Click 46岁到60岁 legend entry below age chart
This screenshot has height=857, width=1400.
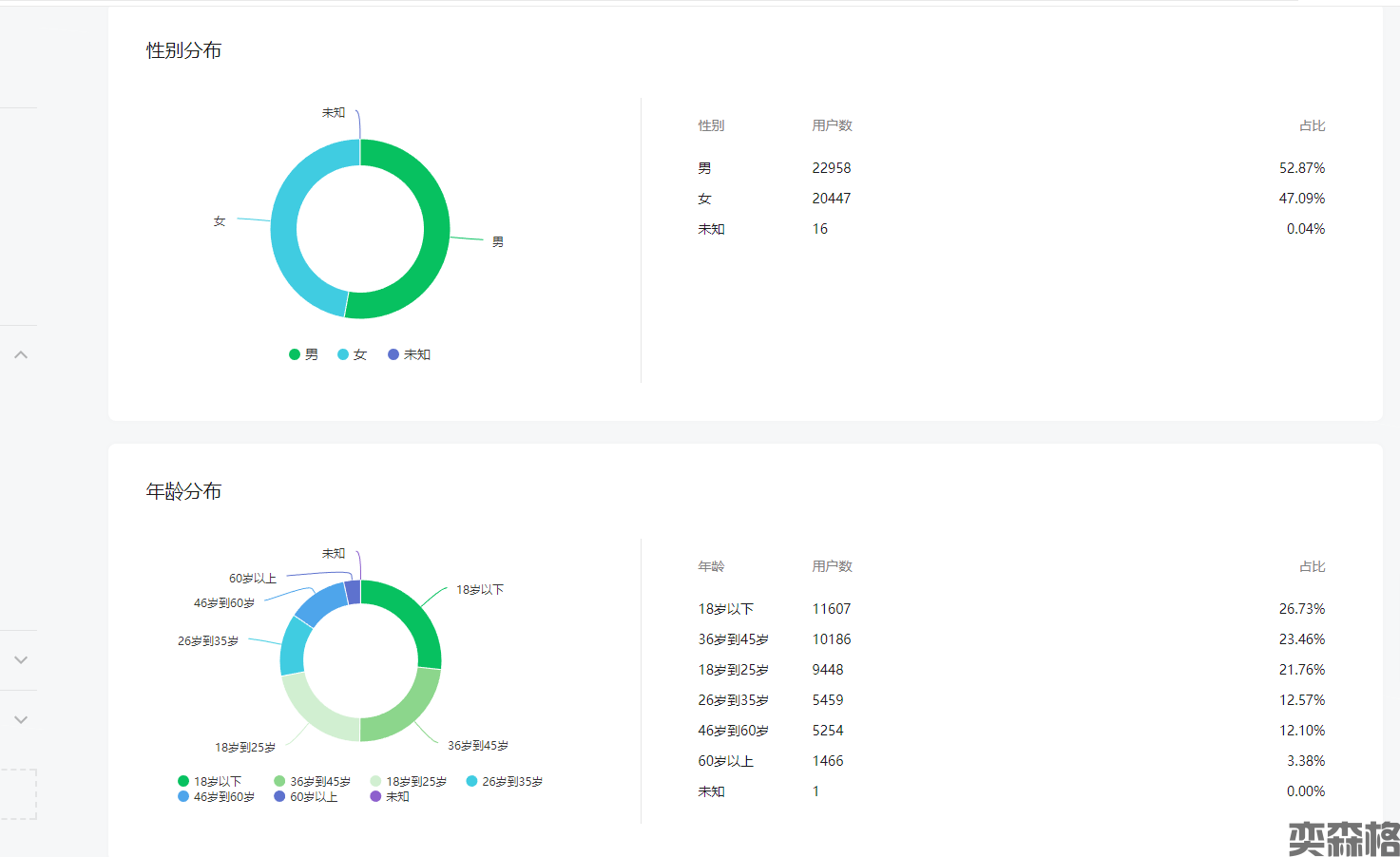tap(216, 797)
